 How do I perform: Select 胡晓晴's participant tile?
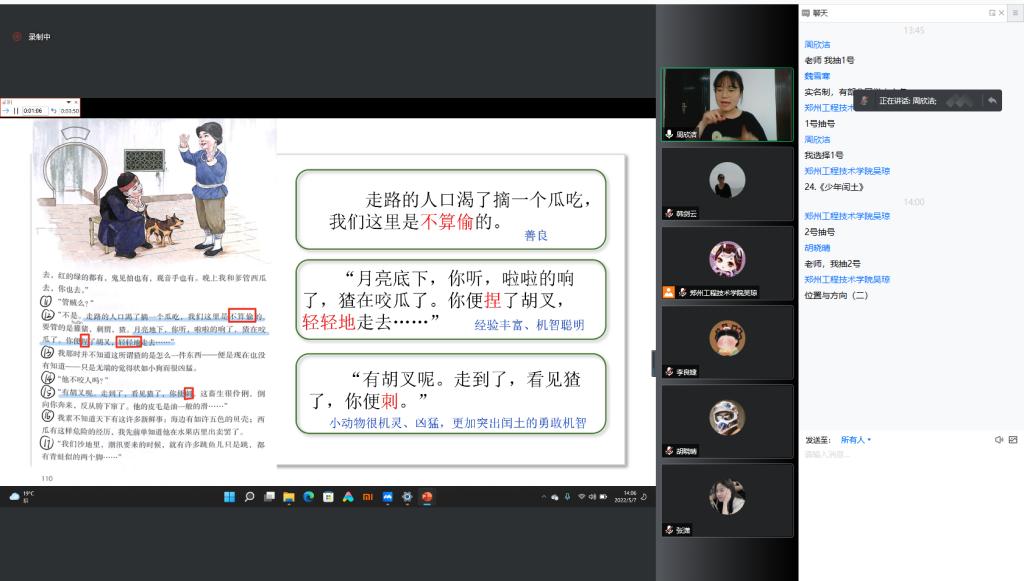coord(728,421)
